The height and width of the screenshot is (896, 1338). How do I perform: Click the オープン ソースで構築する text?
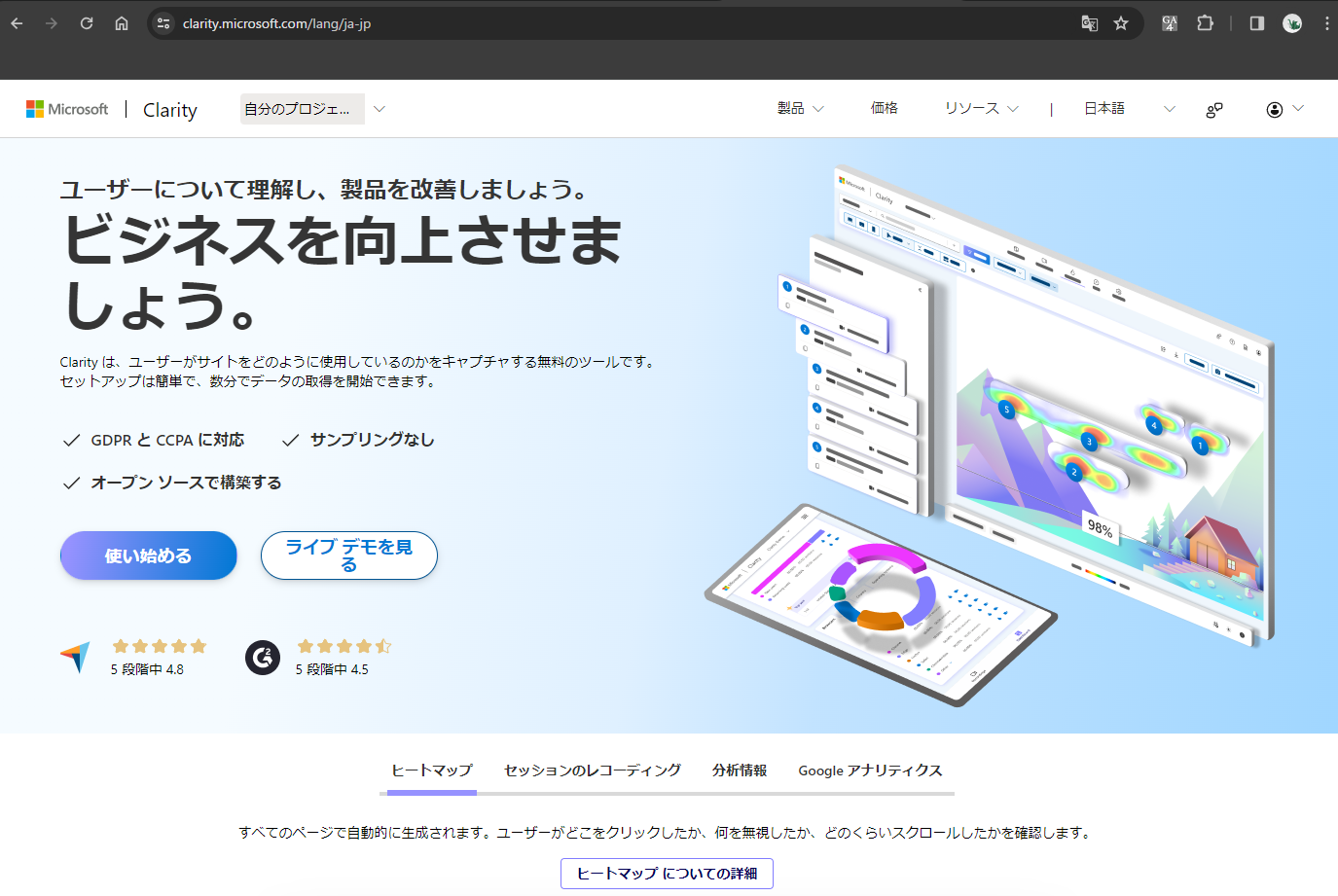click(187, 484)
